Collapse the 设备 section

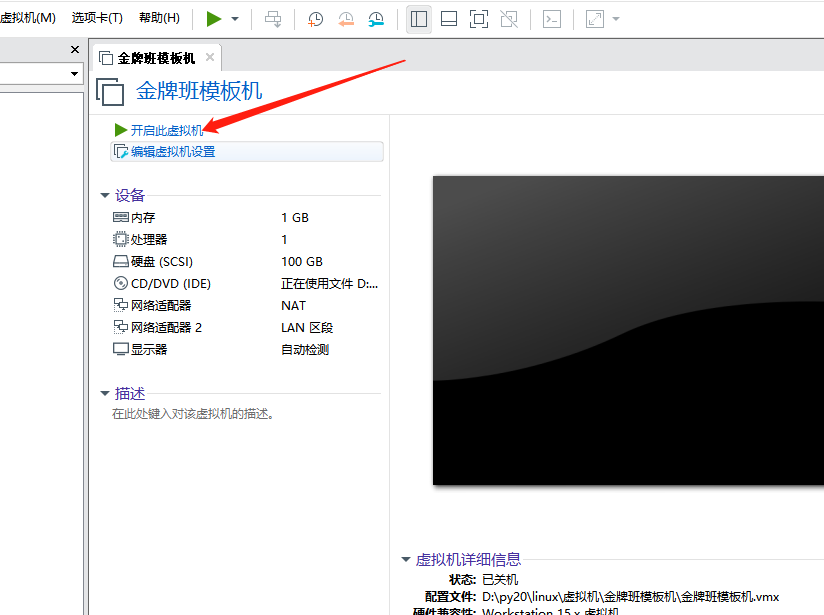(105, 196)
